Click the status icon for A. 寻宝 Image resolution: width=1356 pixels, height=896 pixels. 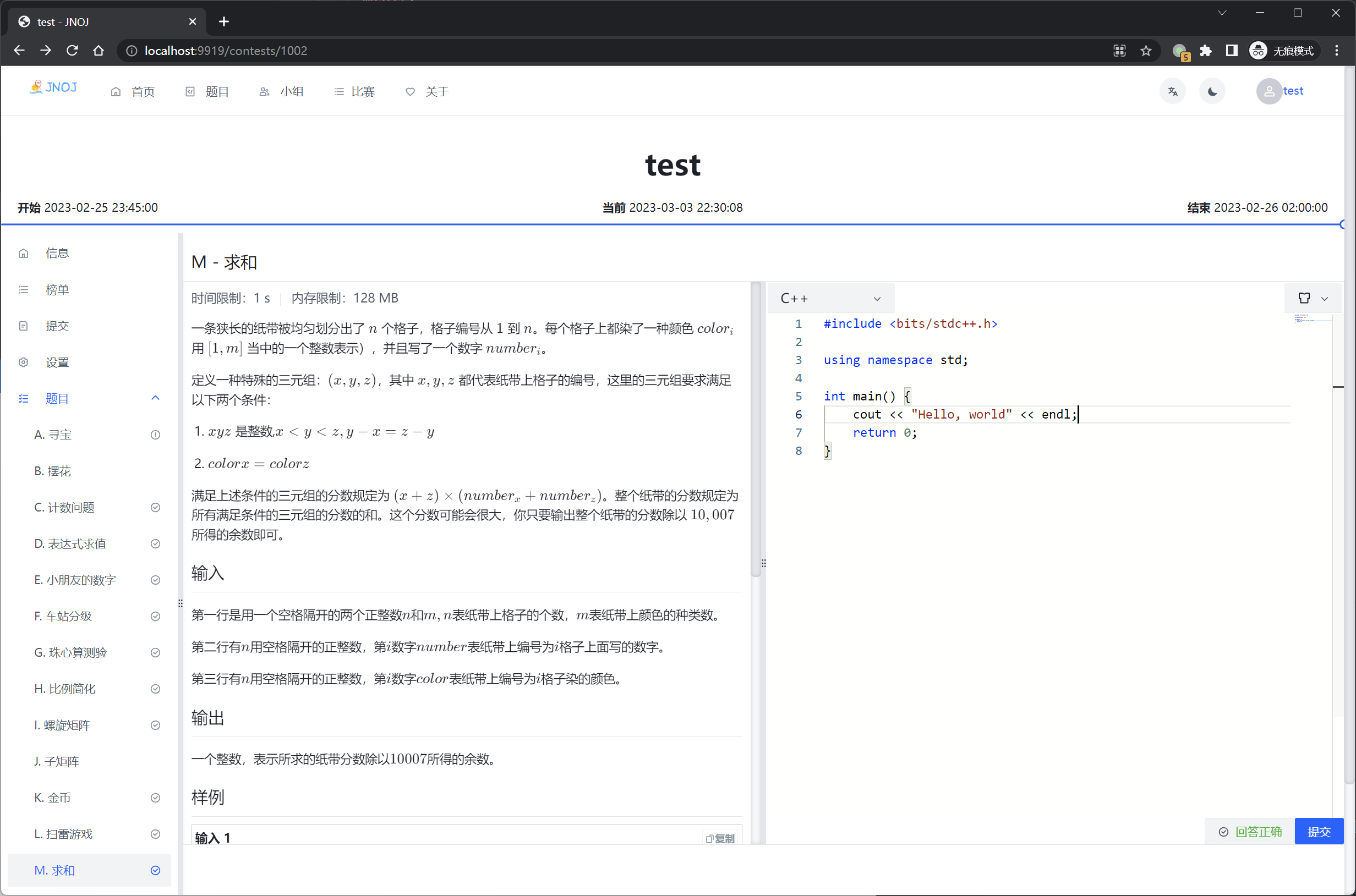coord(155,435)
